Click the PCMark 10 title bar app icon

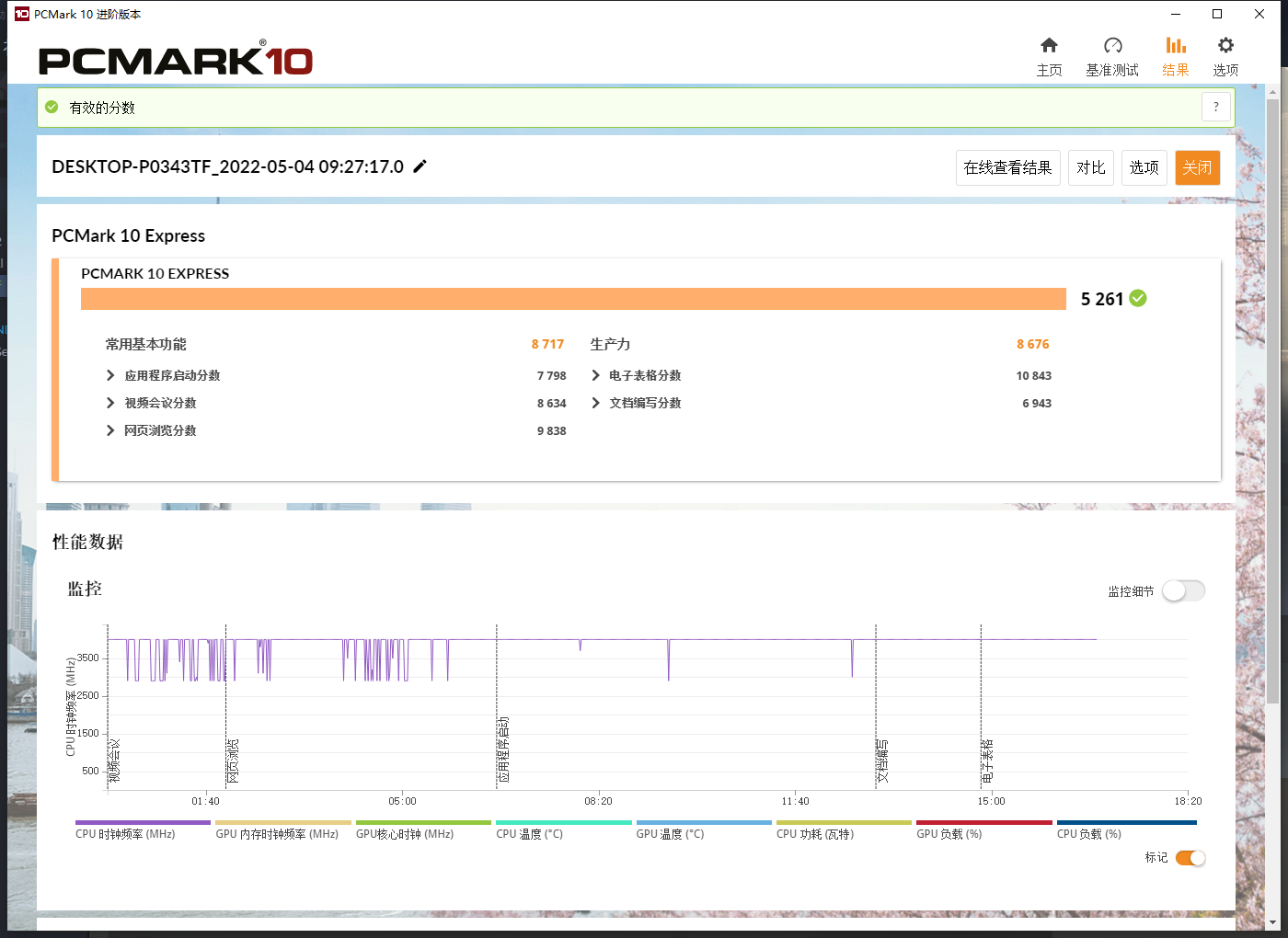tap(22, 14)
